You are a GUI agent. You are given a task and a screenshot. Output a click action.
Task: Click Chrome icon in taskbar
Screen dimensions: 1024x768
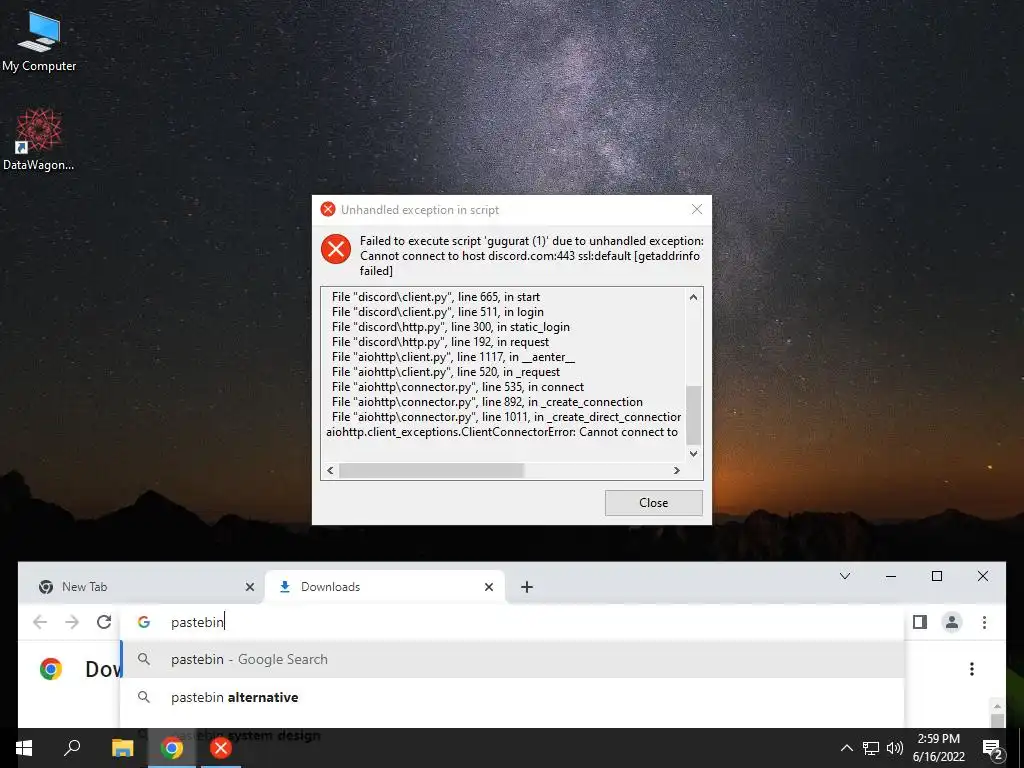tap(172, 748)
